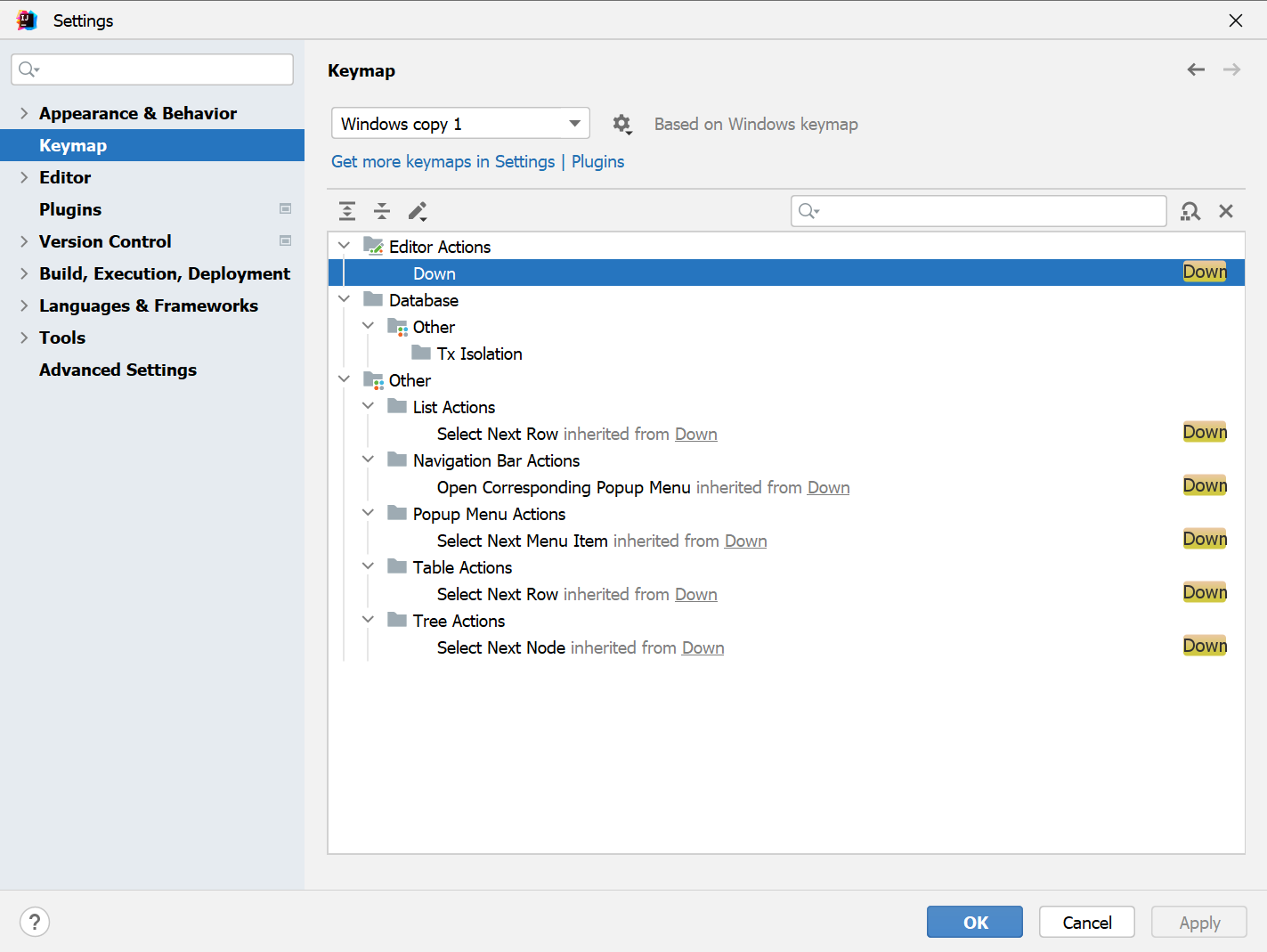Click the IntelliJ logo in title bar
Viewport: 1267px width, 952px height.
[27, 20]
